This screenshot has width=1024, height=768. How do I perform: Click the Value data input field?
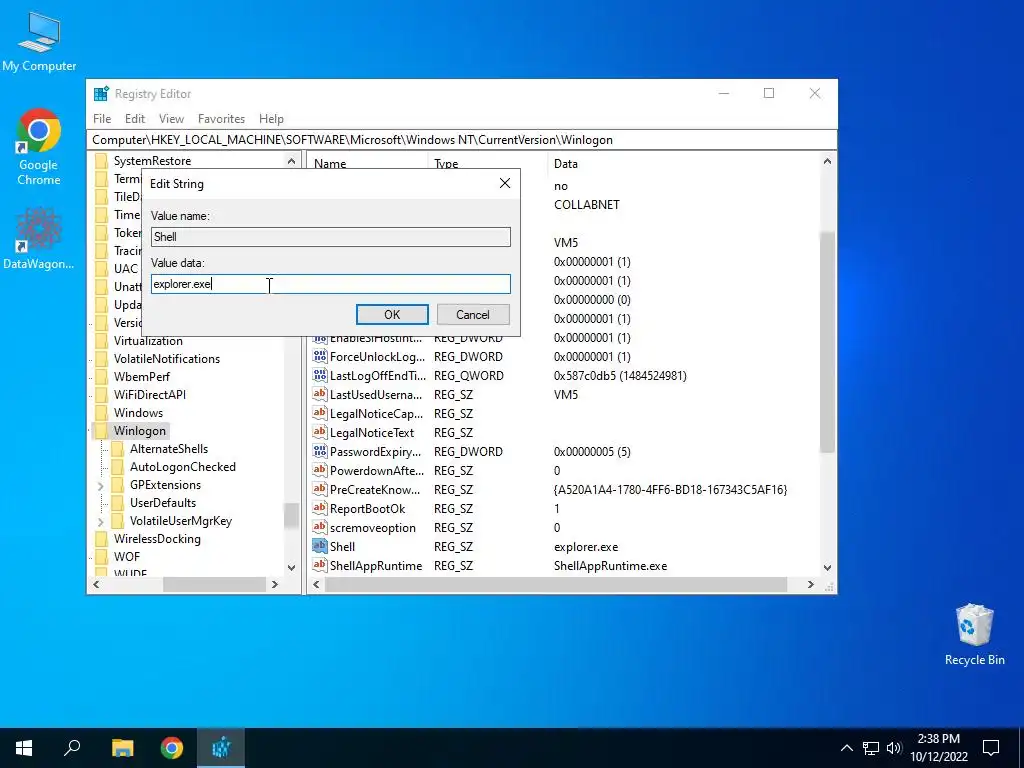(x=330, y=284)
